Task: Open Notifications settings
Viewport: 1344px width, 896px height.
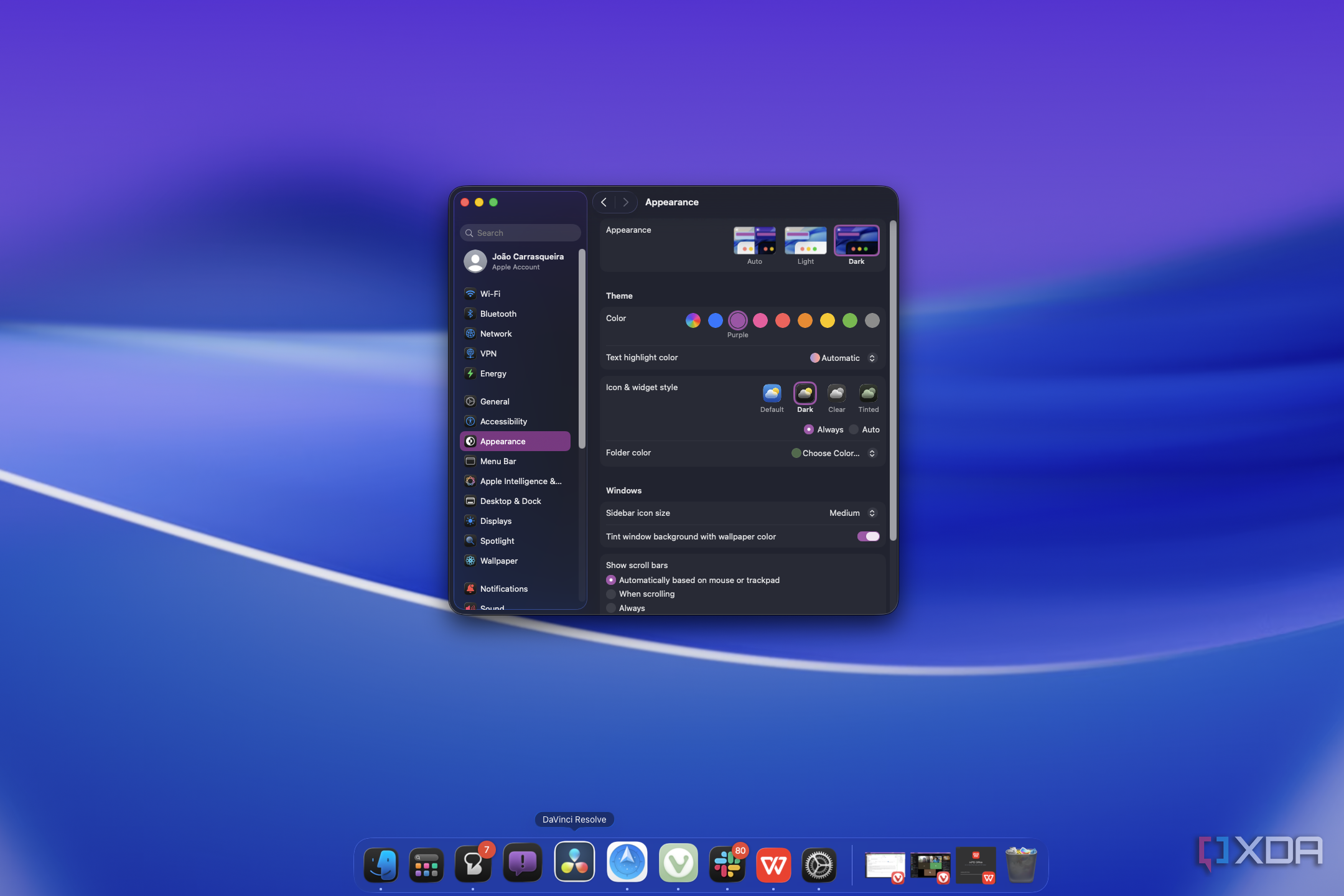Action: point(515,589)
